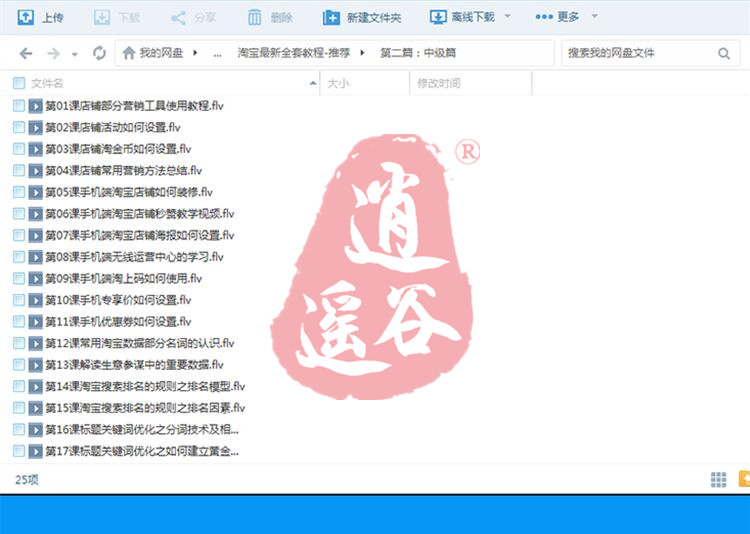The image size is (750, 534).
Task: Click video icon of 第09课手机端淘上码如何使用.flv
Action: (x=35, y=278)
